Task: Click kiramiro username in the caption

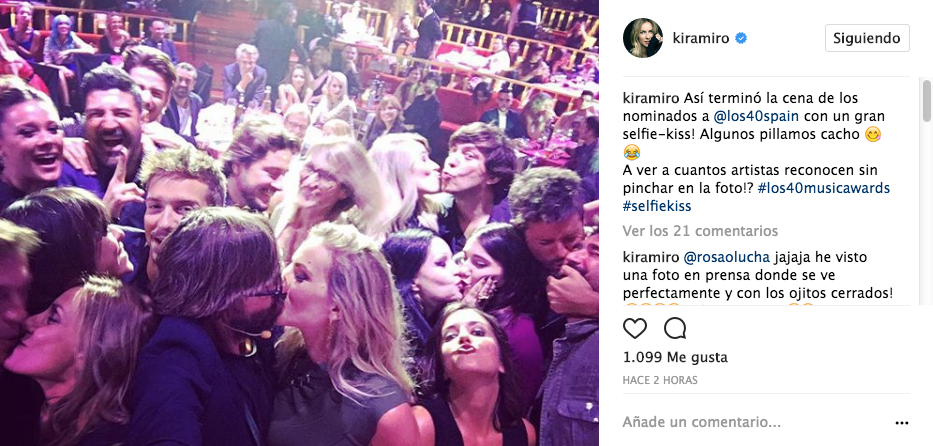Action: point(650,98)
